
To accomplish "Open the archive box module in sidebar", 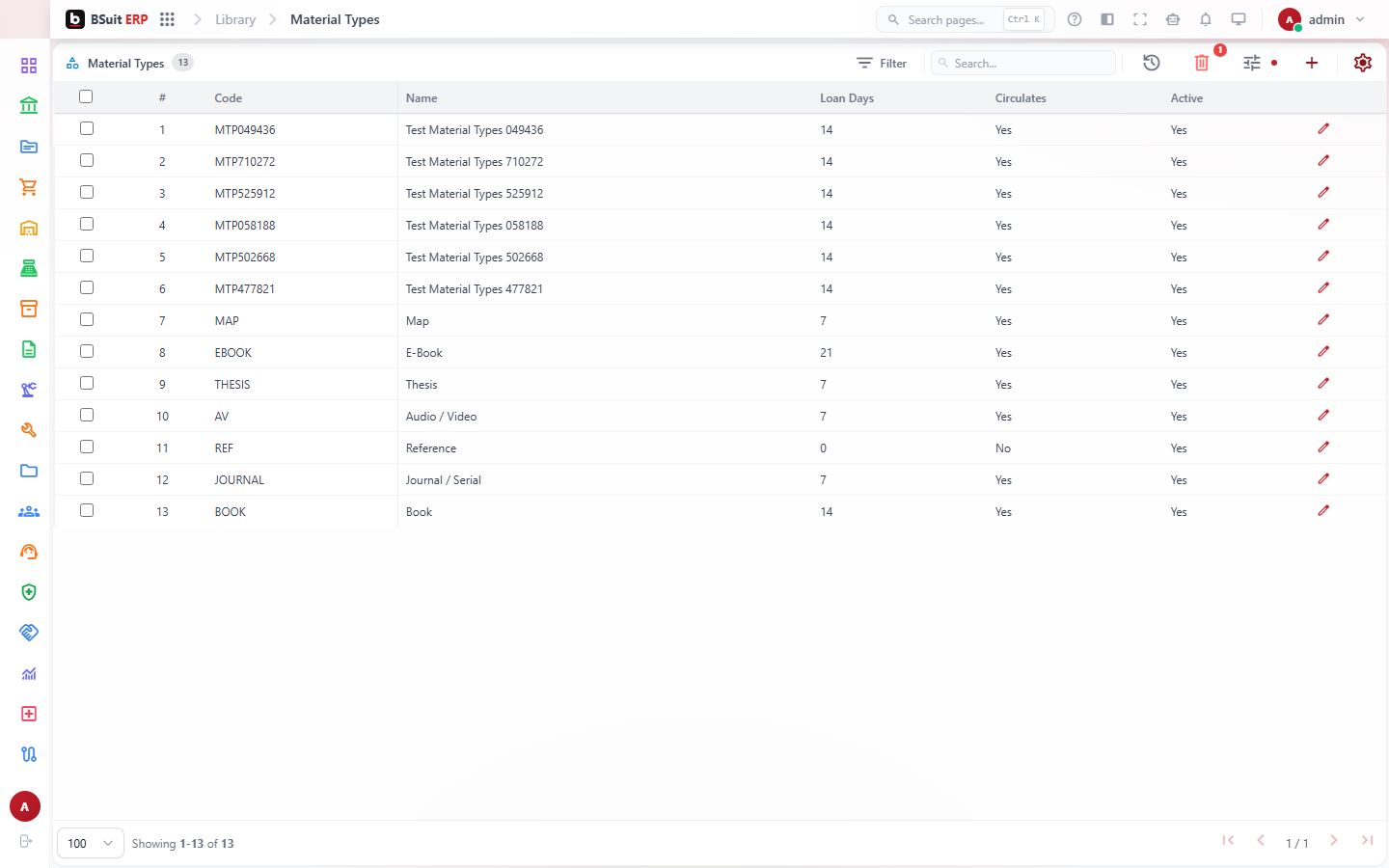I will pos(29,309).
